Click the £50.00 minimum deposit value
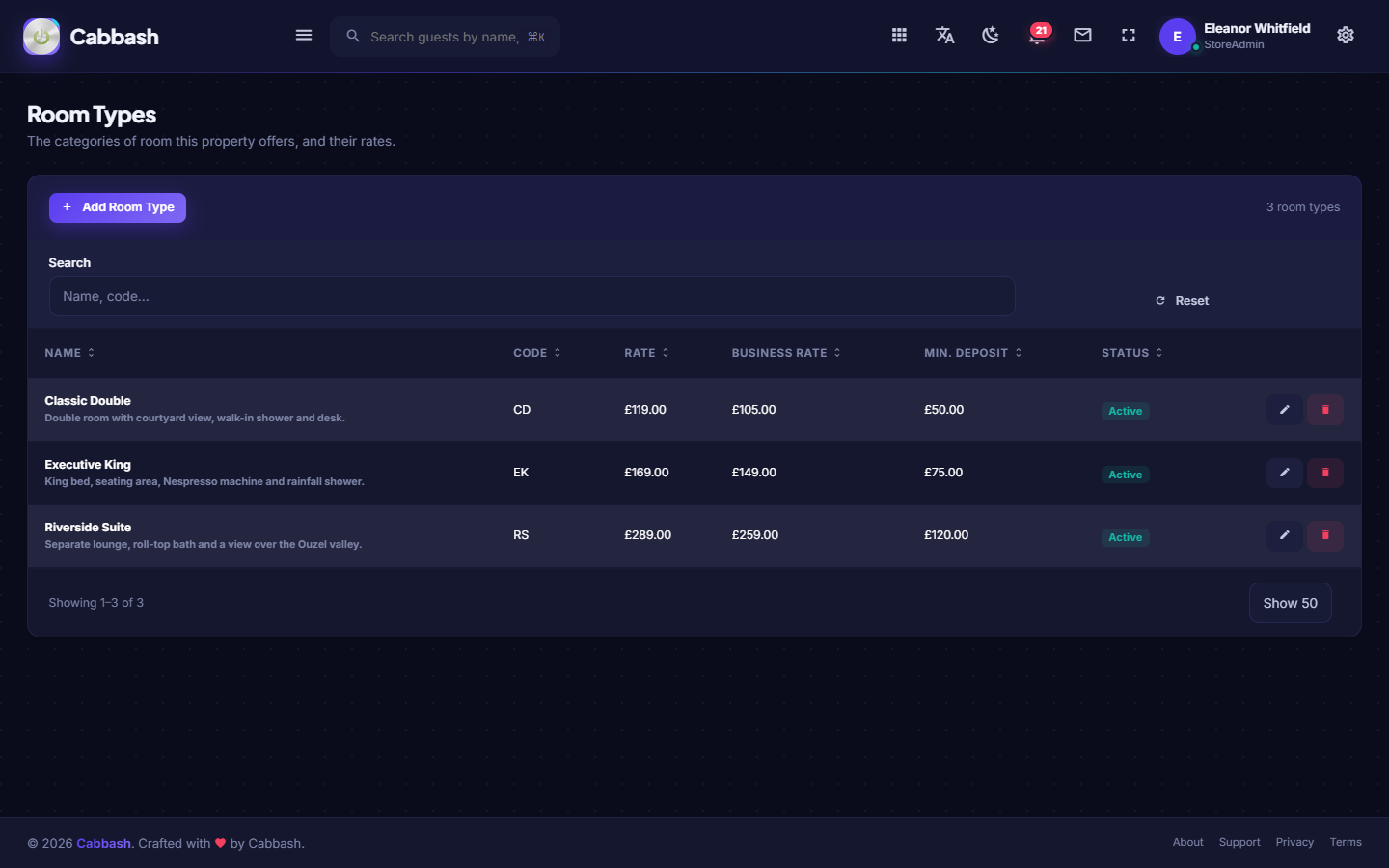The height and width of the screenshot is (868, 1389). point(944,410)
